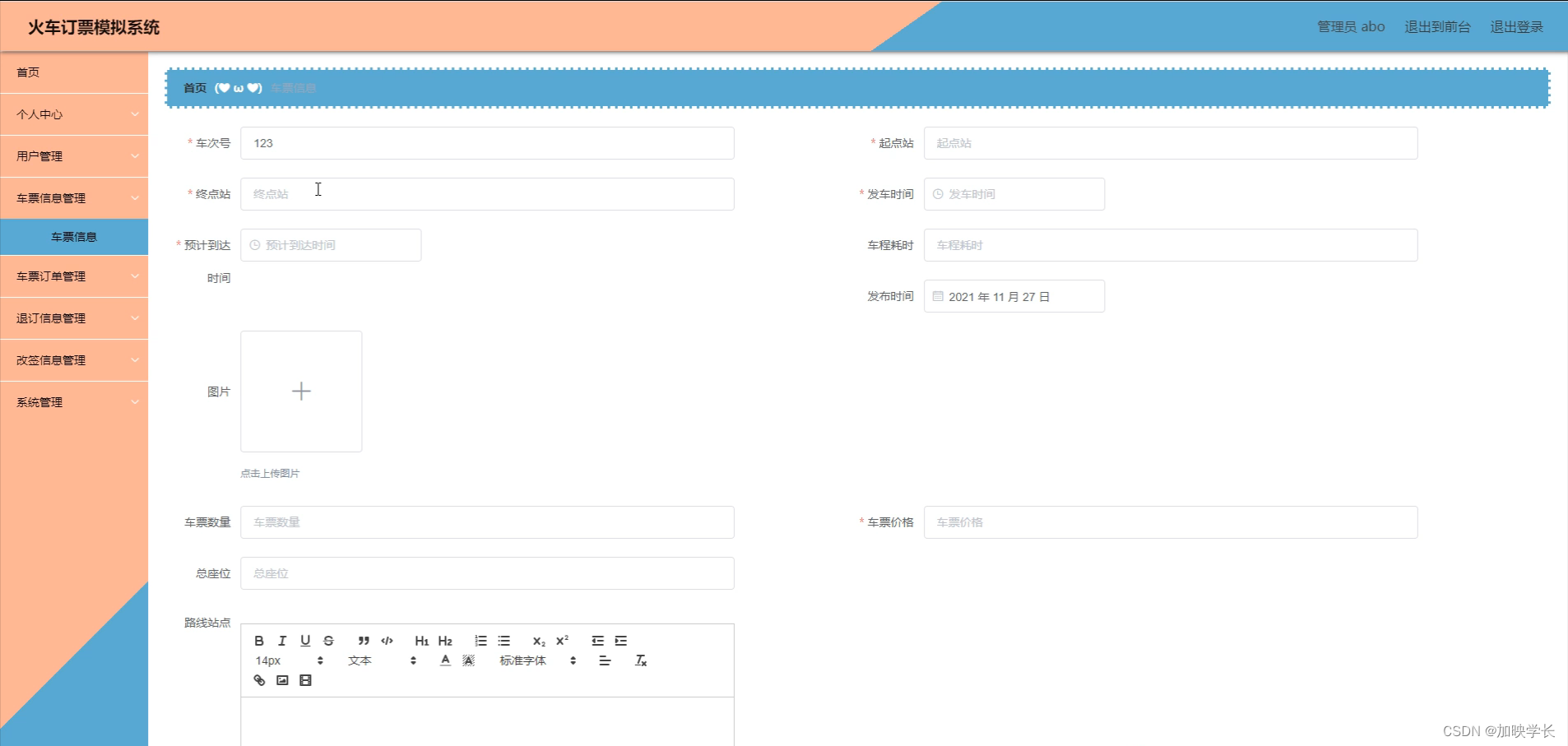Switch to the 车票信息 sidebar item
This screenshot has width=1568, height=746.
pyautogui.click(x=74, y=237)
